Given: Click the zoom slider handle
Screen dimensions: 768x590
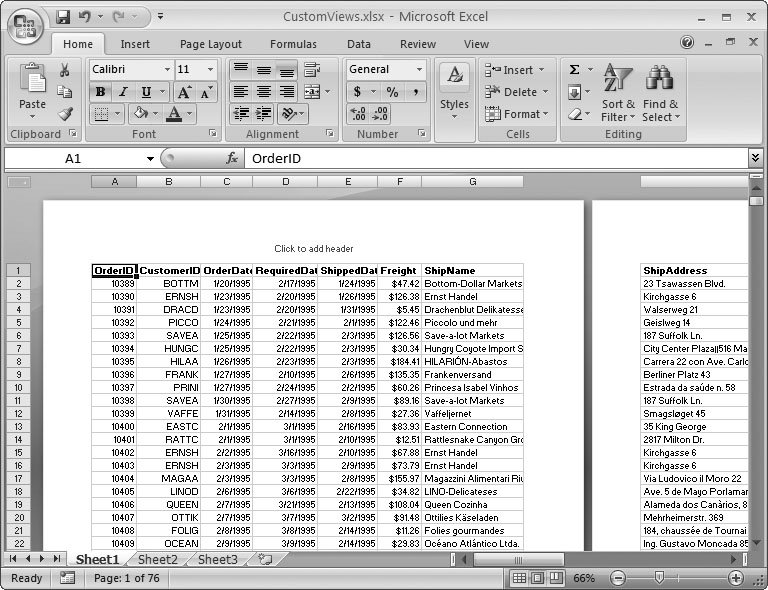Looking at the screenshot, I should pos(659,578).
